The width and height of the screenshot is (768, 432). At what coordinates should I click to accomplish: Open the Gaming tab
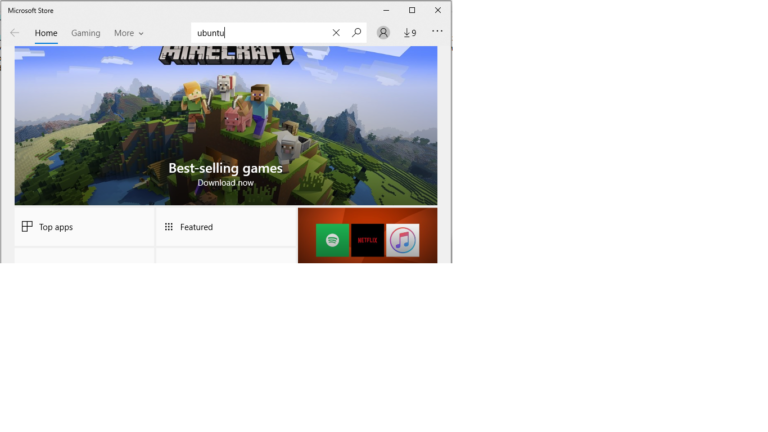[85, 33]
